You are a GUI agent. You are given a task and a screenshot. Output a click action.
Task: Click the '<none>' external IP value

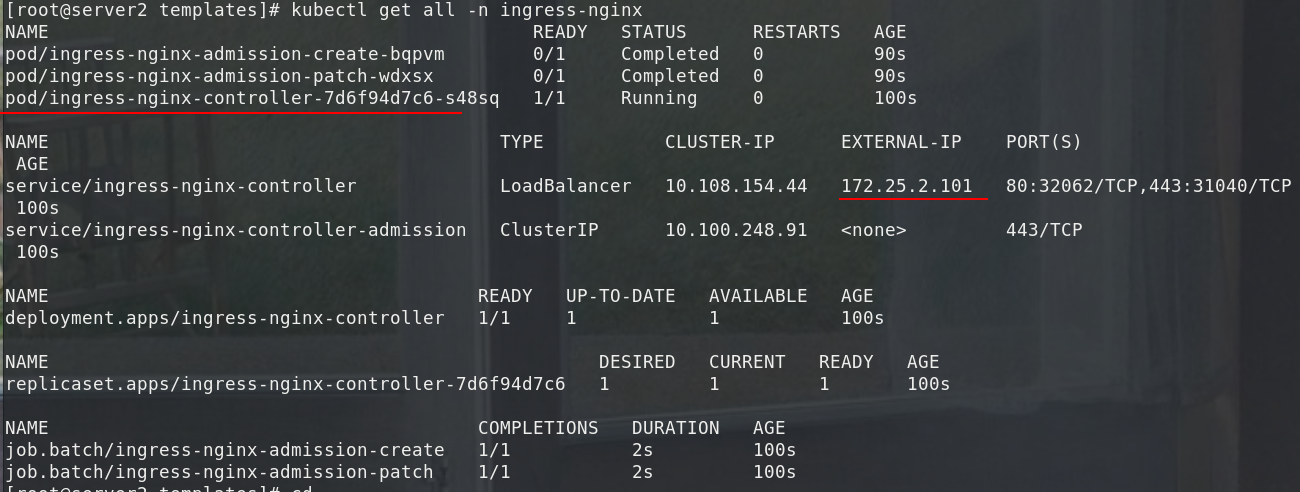(874, 230)
